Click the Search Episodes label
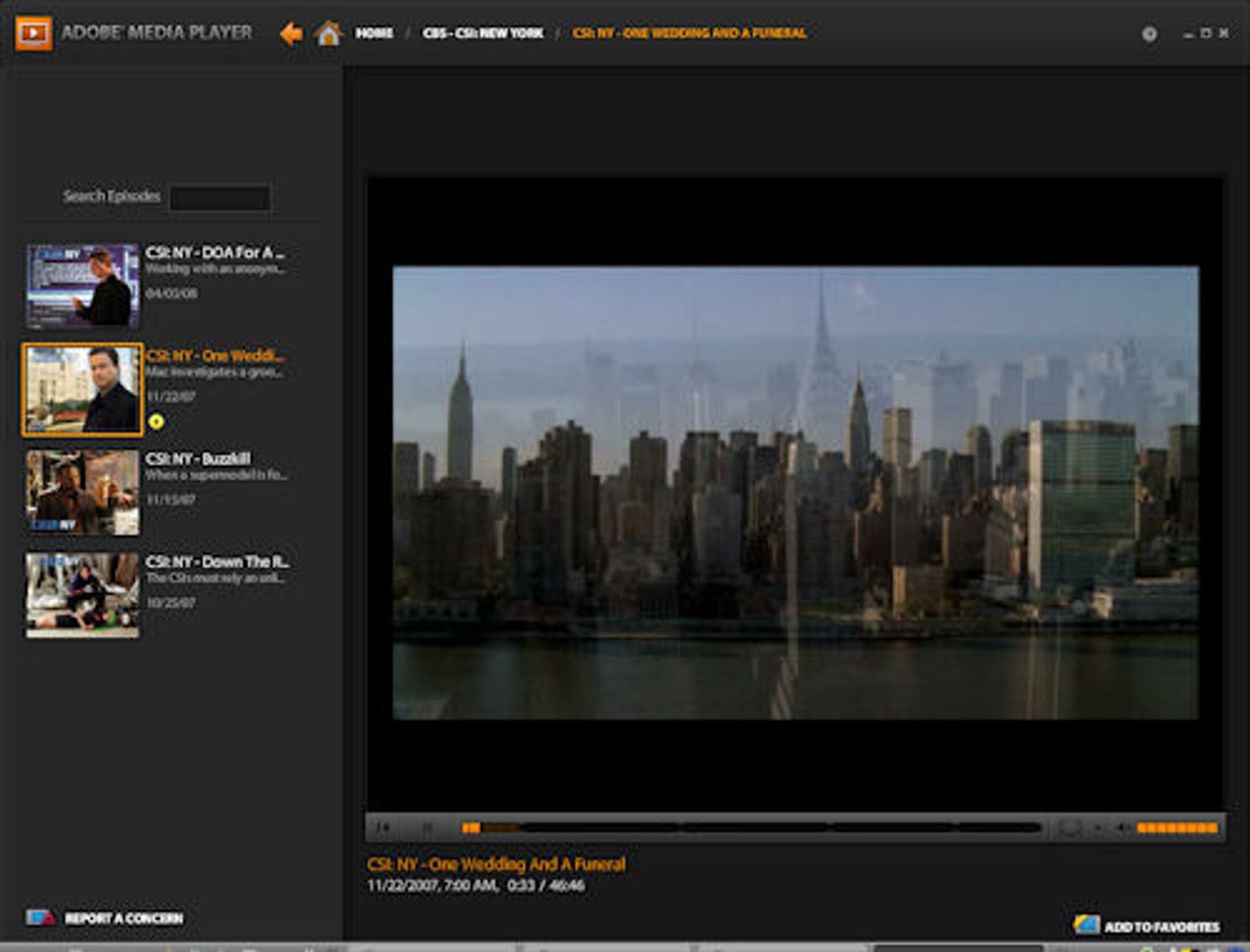The width and height of the screenshot is (1250, 952). click(112, 196)
